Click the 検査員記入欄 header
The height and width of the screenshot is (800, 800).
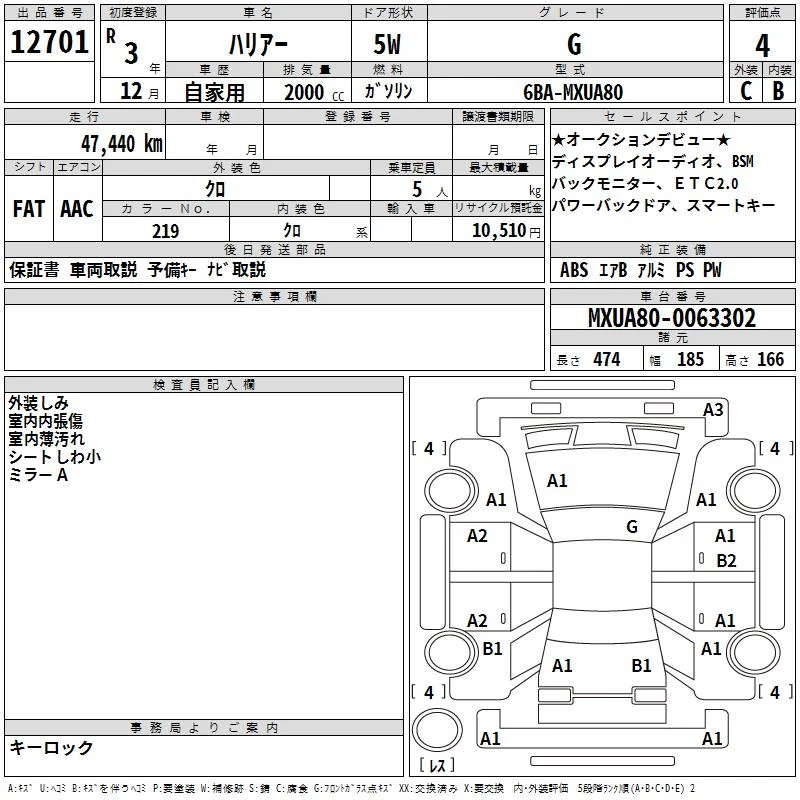(204, 385)
